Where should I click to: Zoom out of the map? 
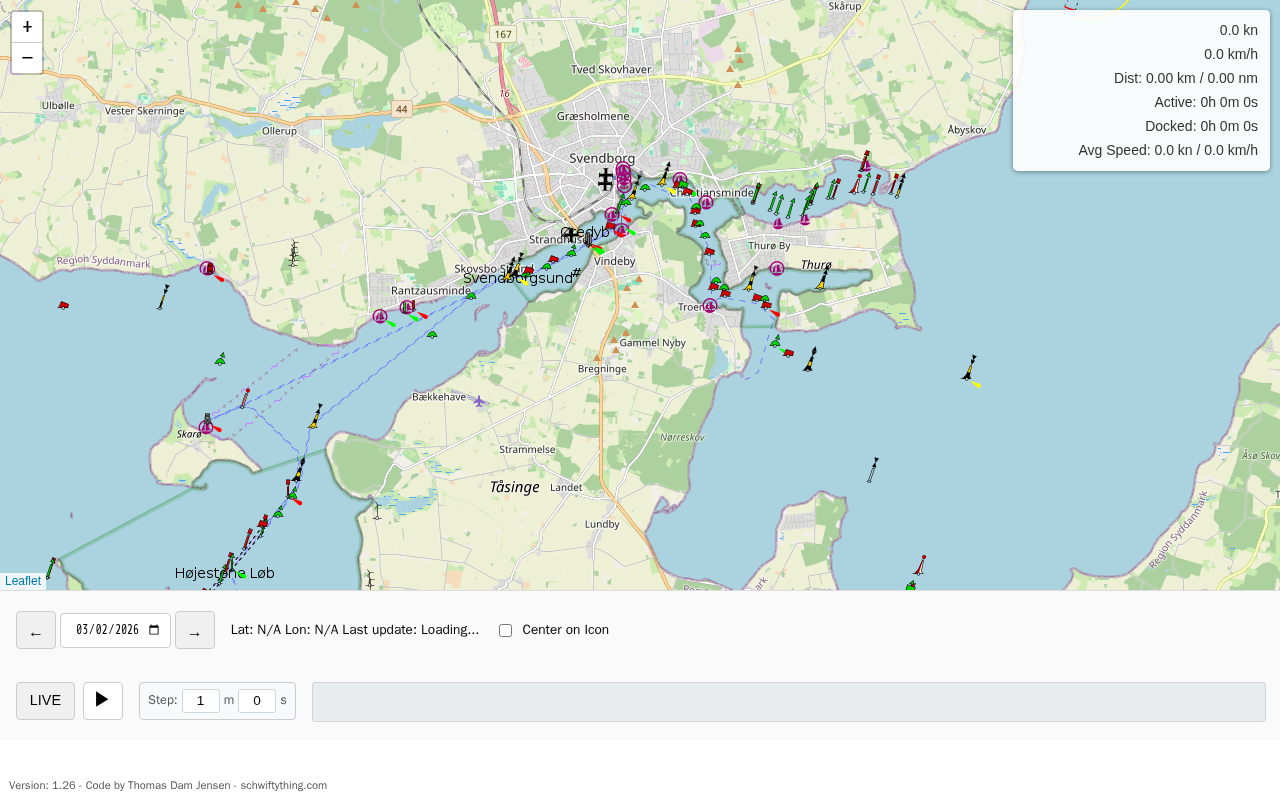coord(27,58)
